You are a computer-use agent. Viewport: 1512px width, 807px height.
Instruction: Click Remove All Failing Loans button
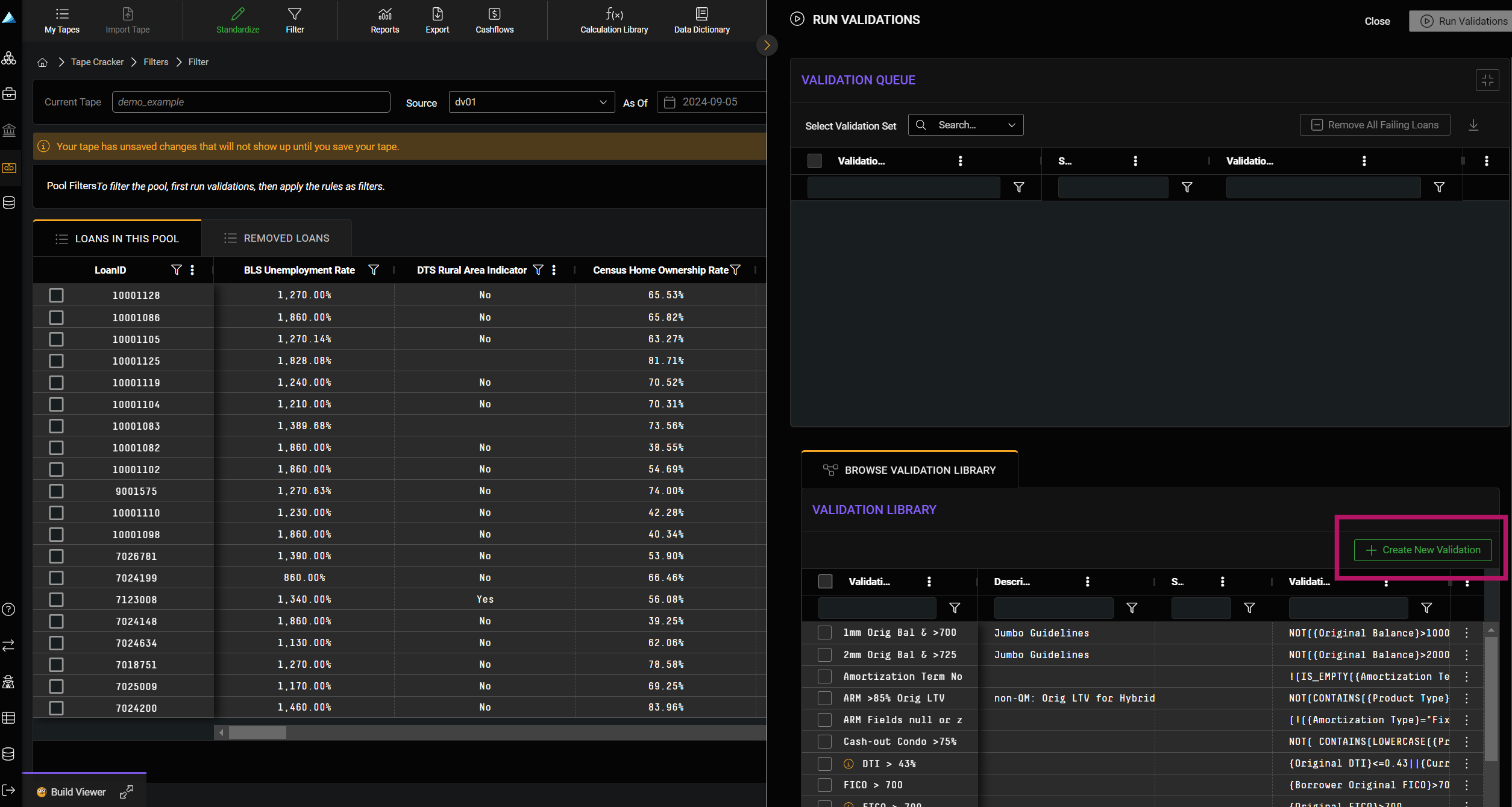[1375, 125]
